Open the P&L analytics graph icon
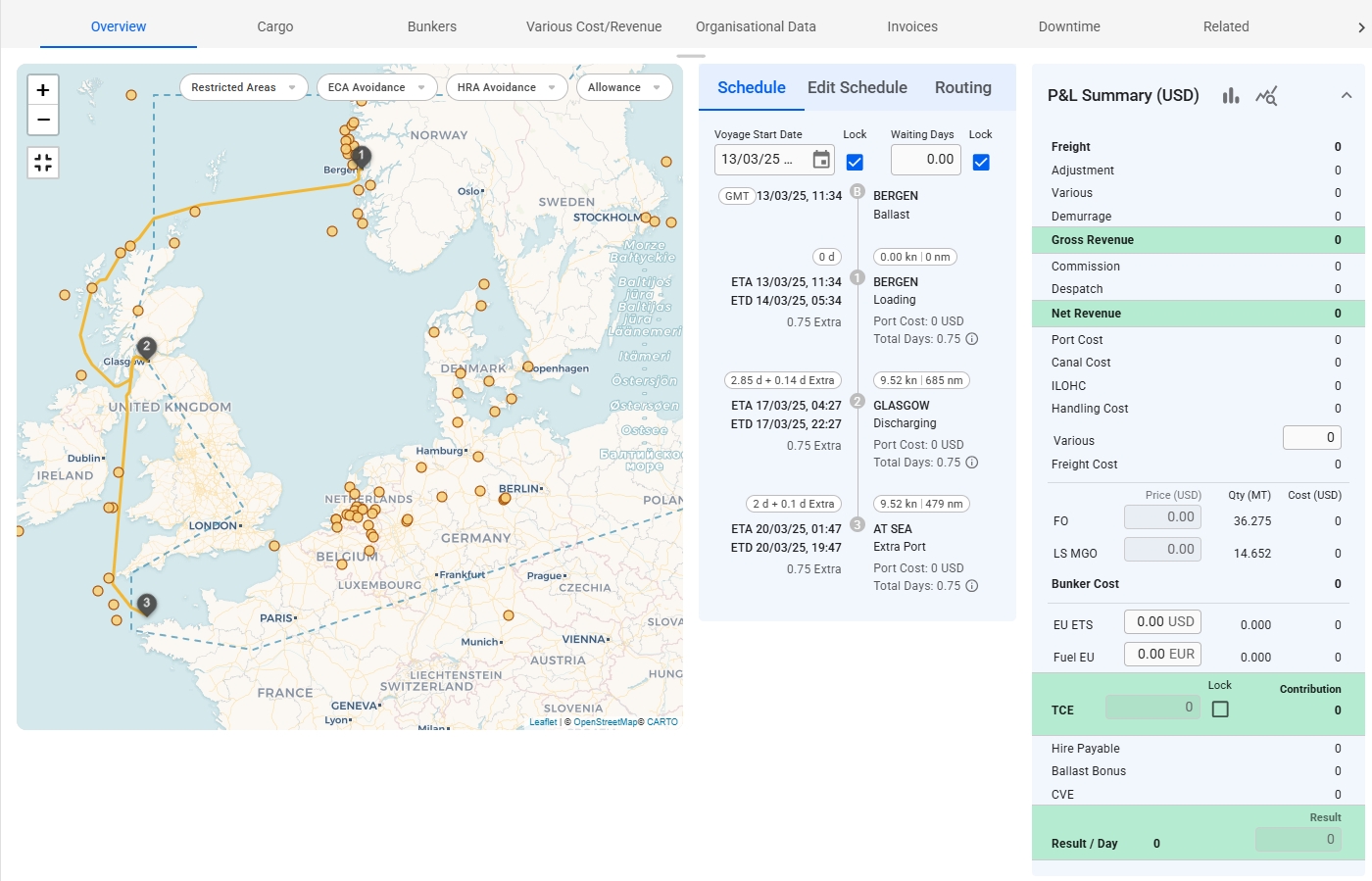This screenshot has height=881, width=1372. pos(1266,96)
